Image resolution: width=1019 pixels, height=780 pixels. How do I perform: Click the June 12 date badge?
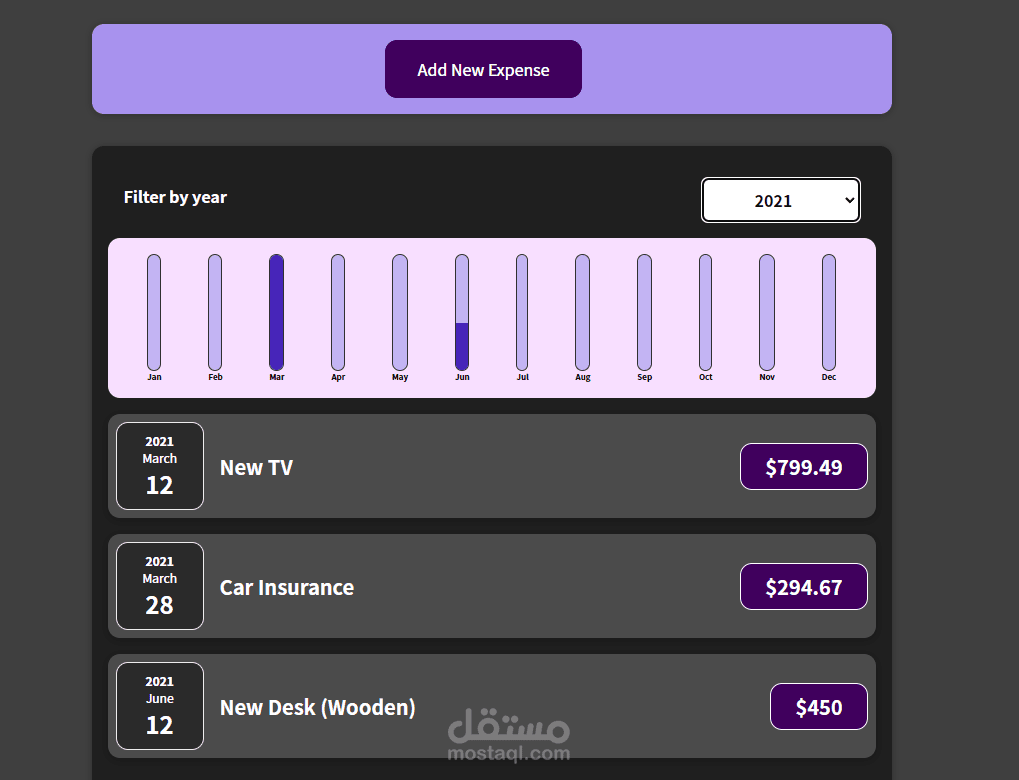tap(159, 706)
